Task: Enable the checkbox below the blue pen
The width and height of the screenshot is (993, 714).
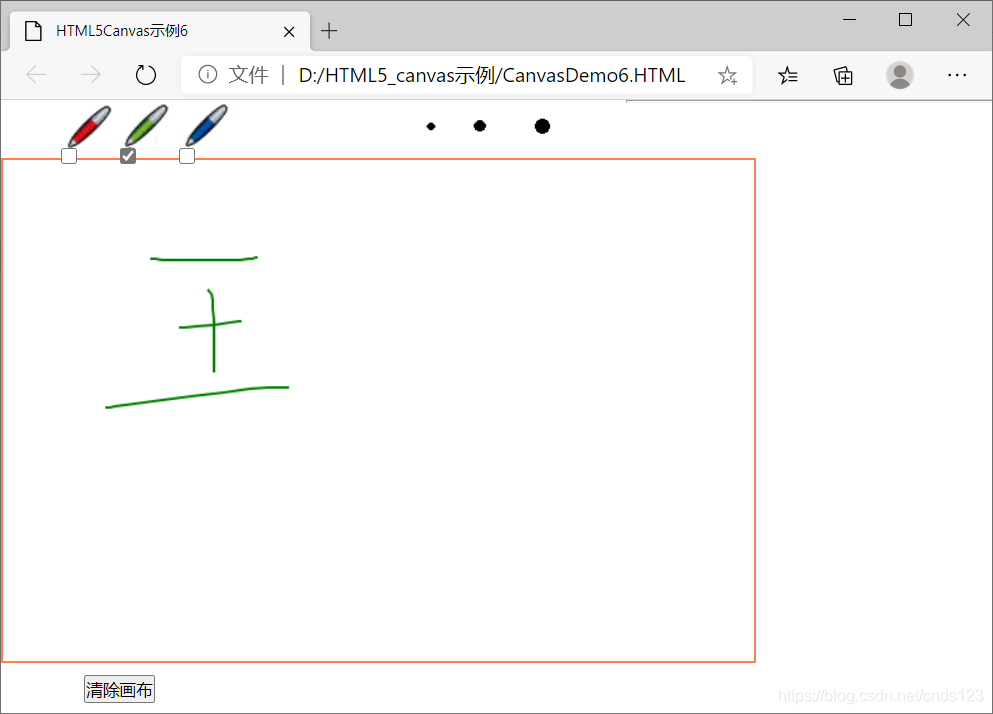Action: [186, 156]
